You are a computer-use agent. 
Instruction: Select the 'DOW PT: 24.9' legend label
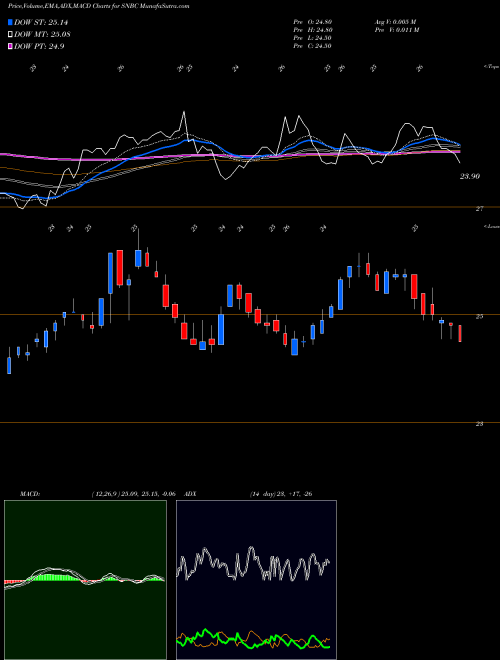(39, 46)
